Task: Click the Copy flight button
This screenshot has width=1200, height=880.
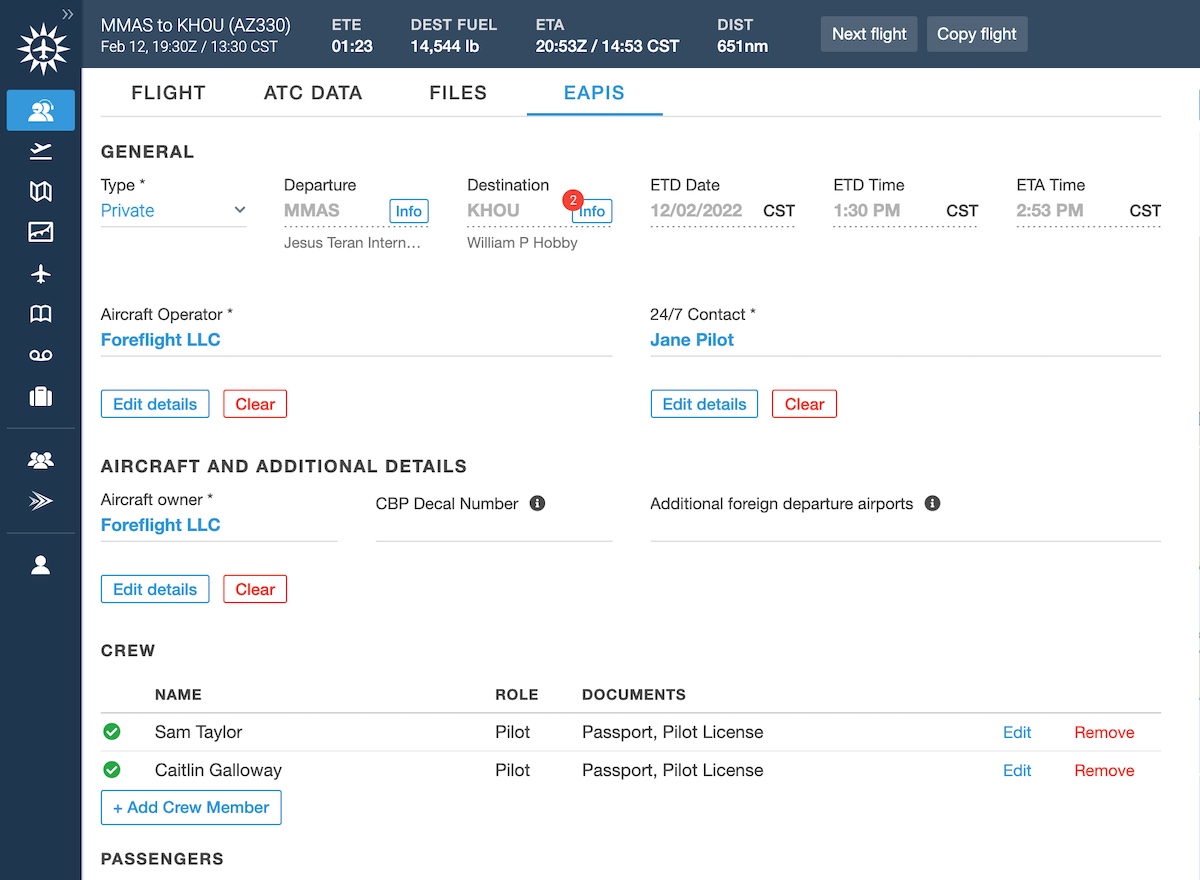Action: [976, 34]
